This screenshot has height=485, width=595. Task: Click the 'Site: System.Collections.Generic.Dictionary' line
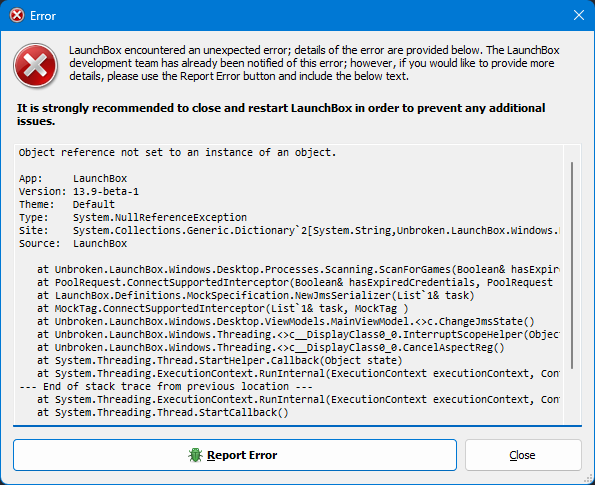click(289, 230)
